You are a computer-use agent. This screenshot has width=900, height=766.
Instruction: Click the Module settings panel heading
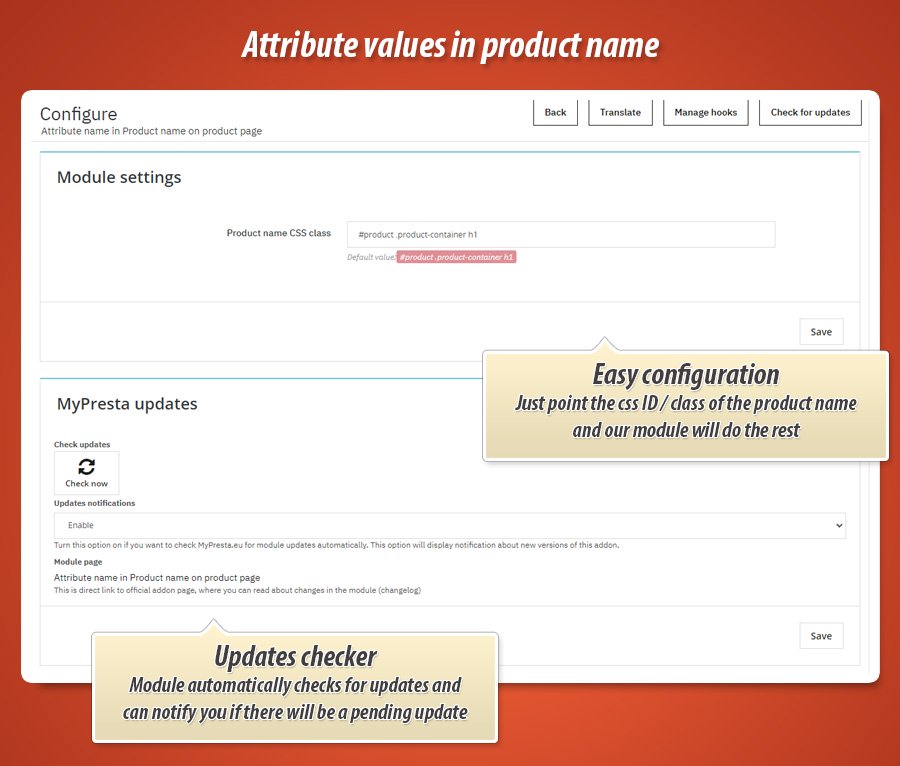coord(119,177)
